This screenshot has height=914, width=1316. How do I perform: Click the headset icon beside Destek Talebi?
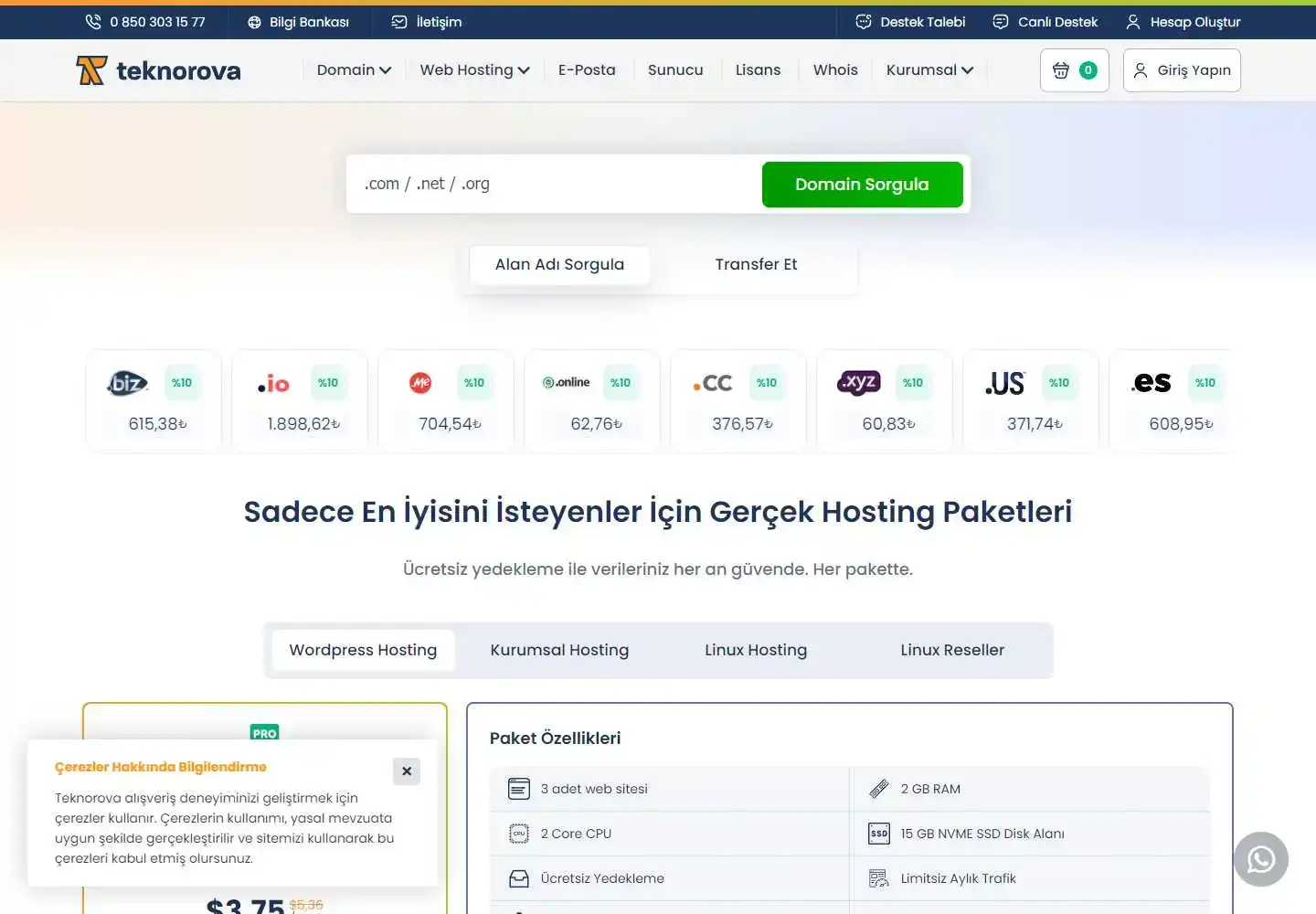(864, 22)
